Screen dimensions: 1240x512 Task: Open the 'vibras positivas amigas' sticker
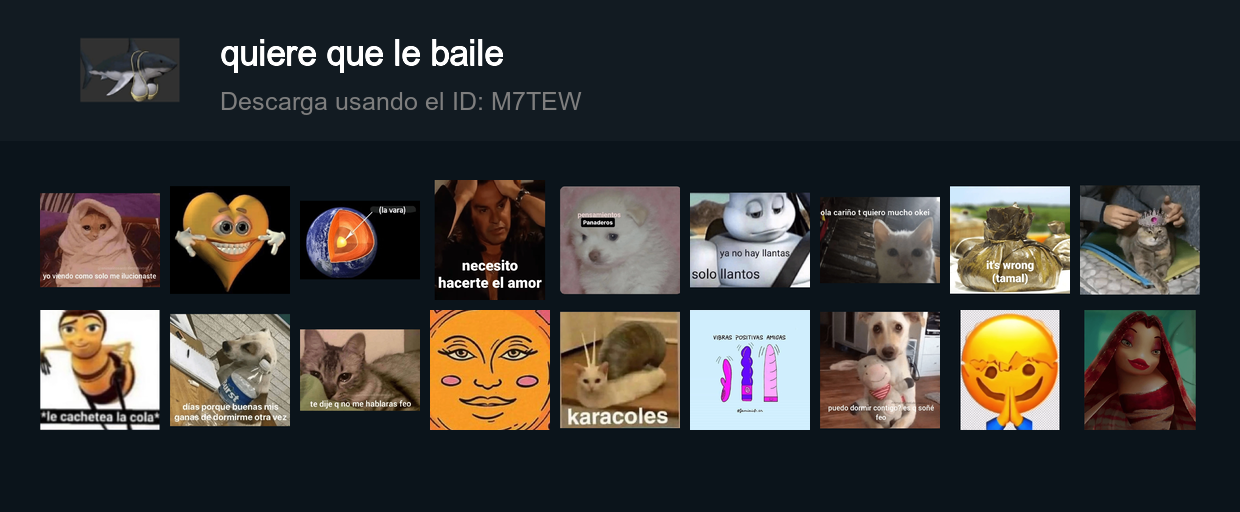750,370
